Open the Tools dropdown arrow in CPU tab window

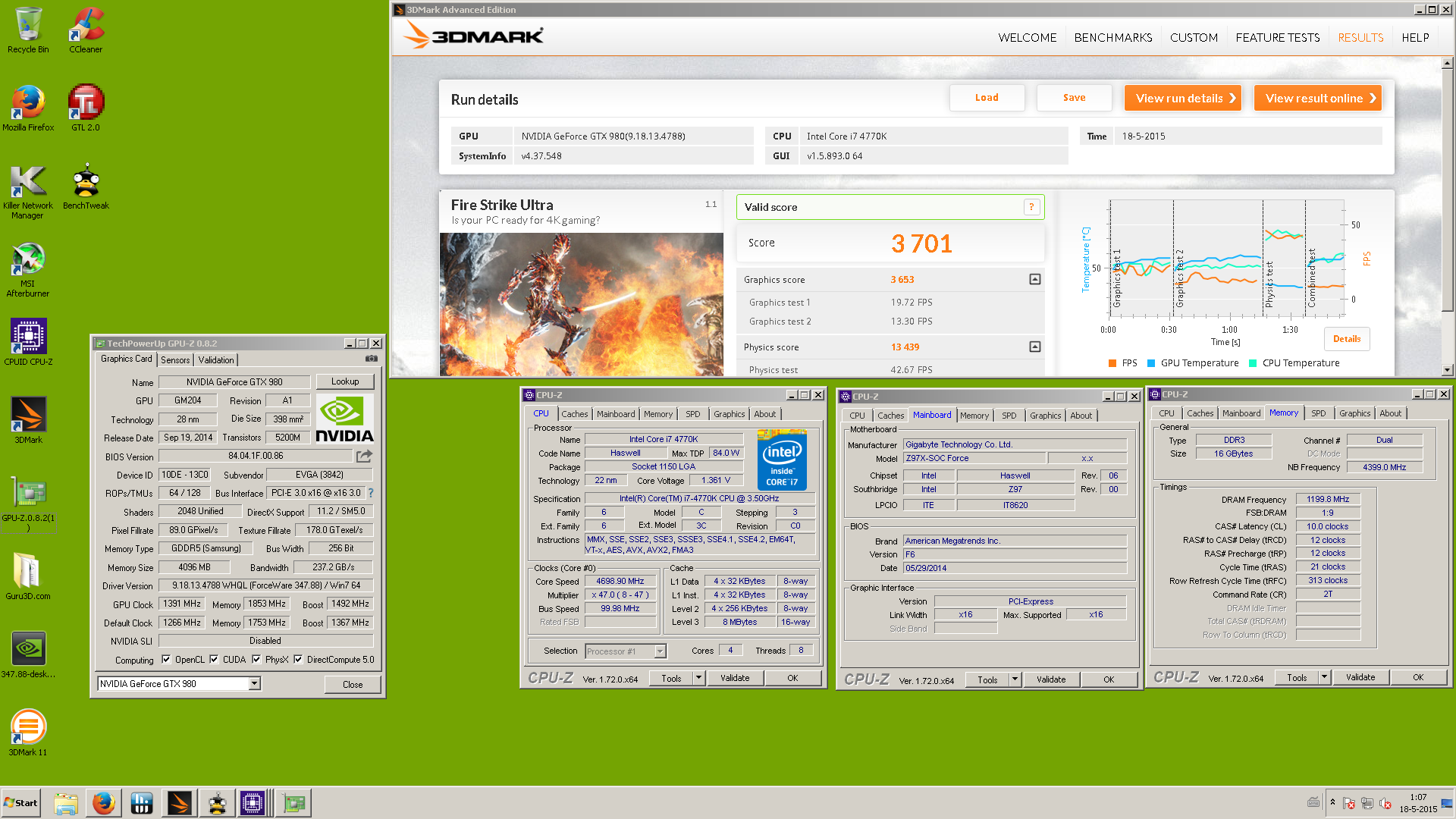698,678
